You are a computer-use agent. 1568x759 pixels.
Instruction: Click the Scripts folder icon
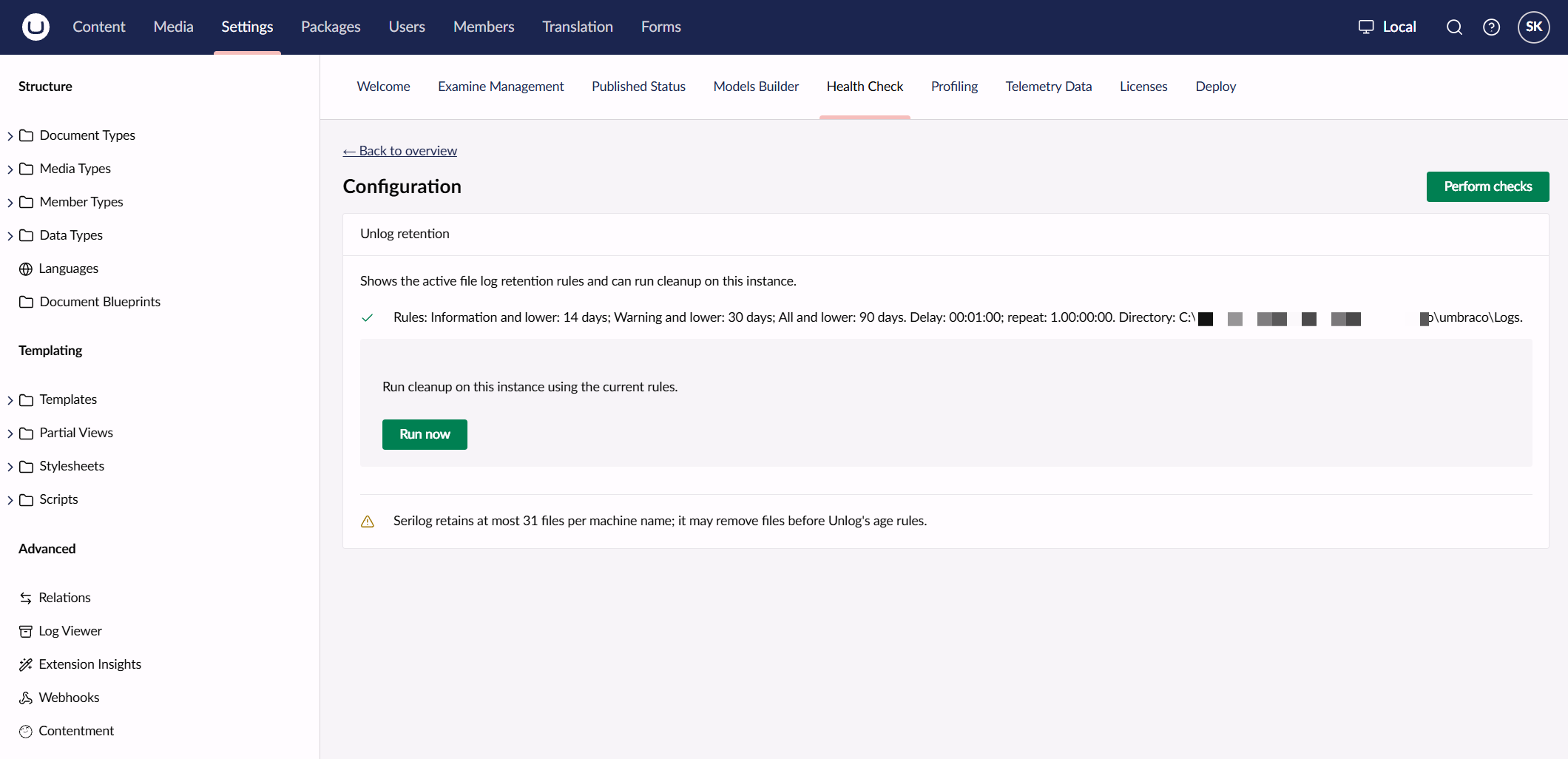coord(27,499)
